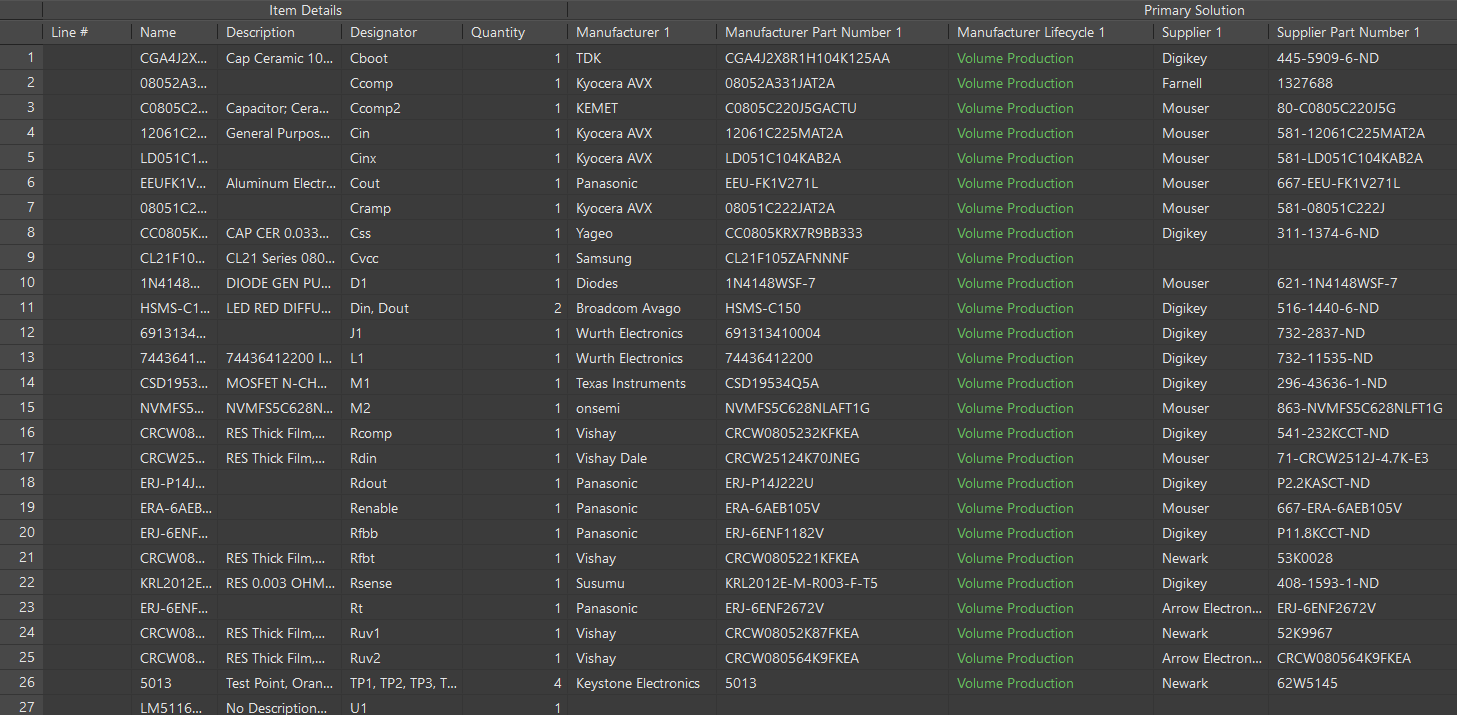Click the Aluminum Electr... description cell
The height and width of the screenshot is (715, 1457).
point(279,183)
